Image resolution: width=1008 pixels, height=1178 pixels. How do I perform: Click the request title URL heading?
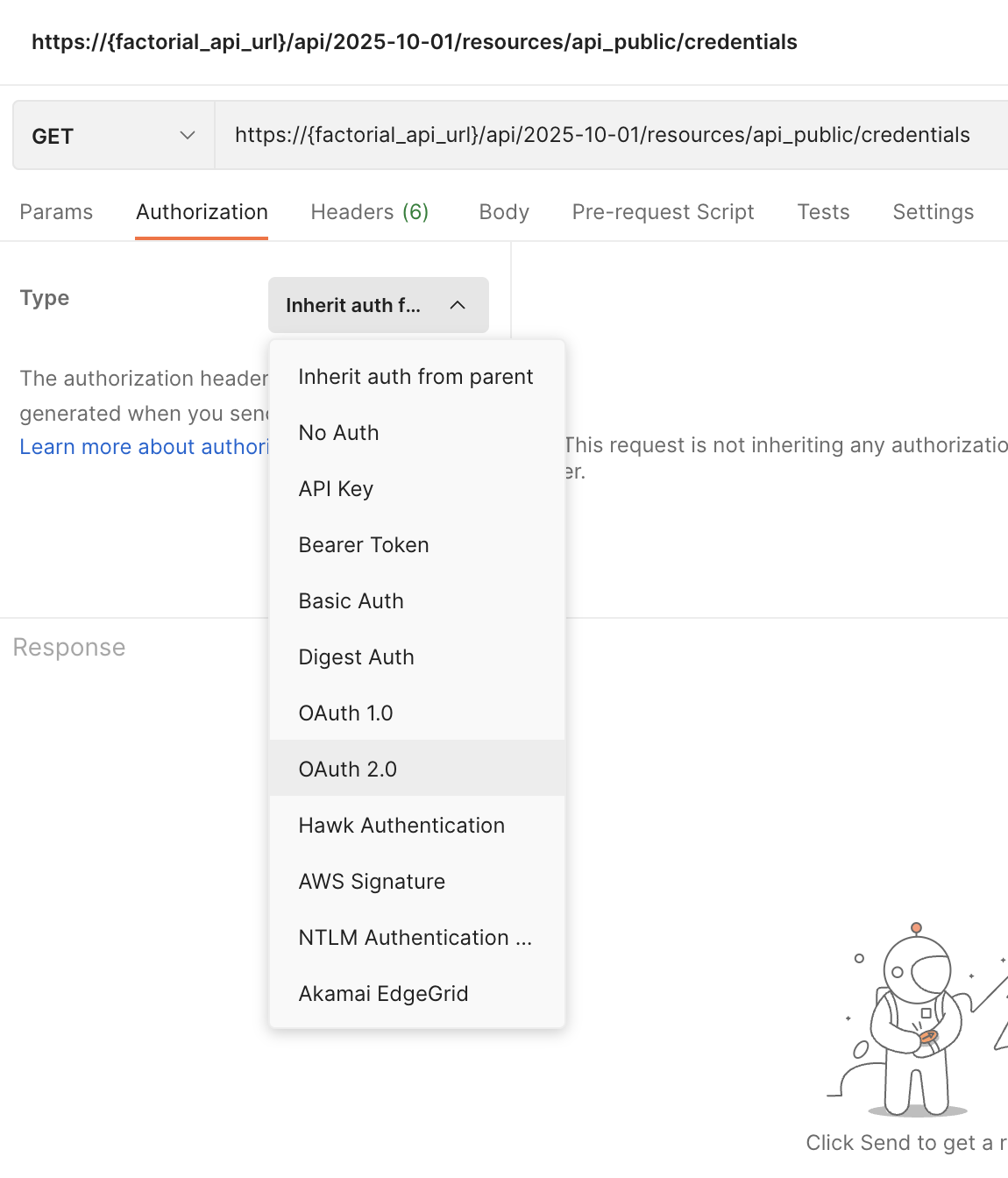(x=415, y=42)
